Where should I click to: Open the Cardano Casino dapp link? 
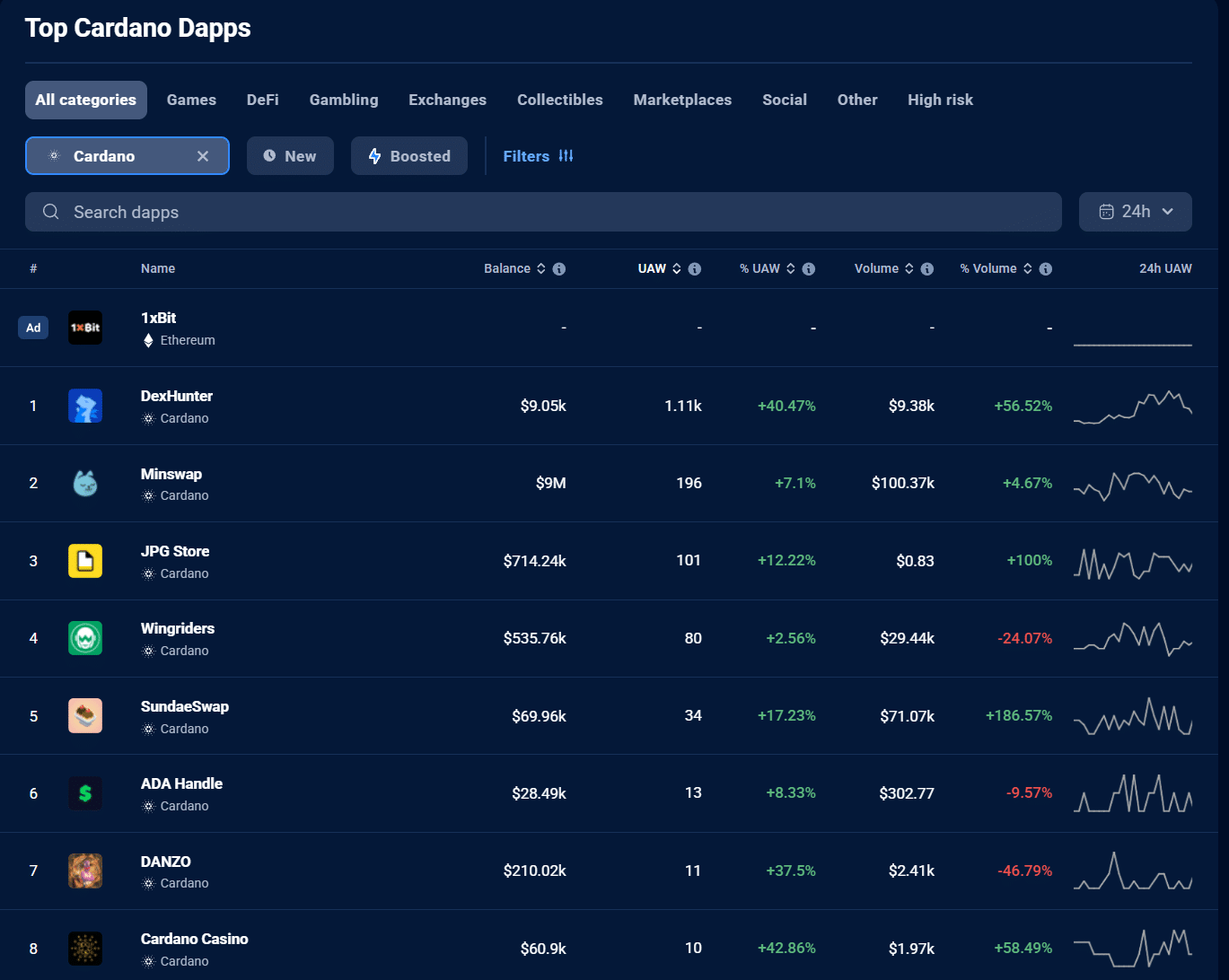(195, 939)
